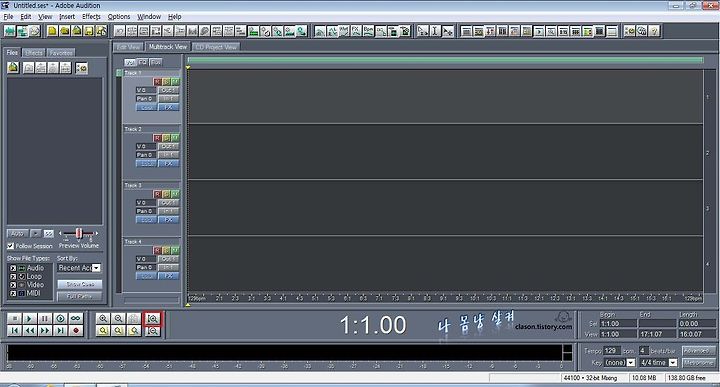The height and width of the screenshot is (387, 720).
Task: Jump to the end of the session
Action: [60, 331]
